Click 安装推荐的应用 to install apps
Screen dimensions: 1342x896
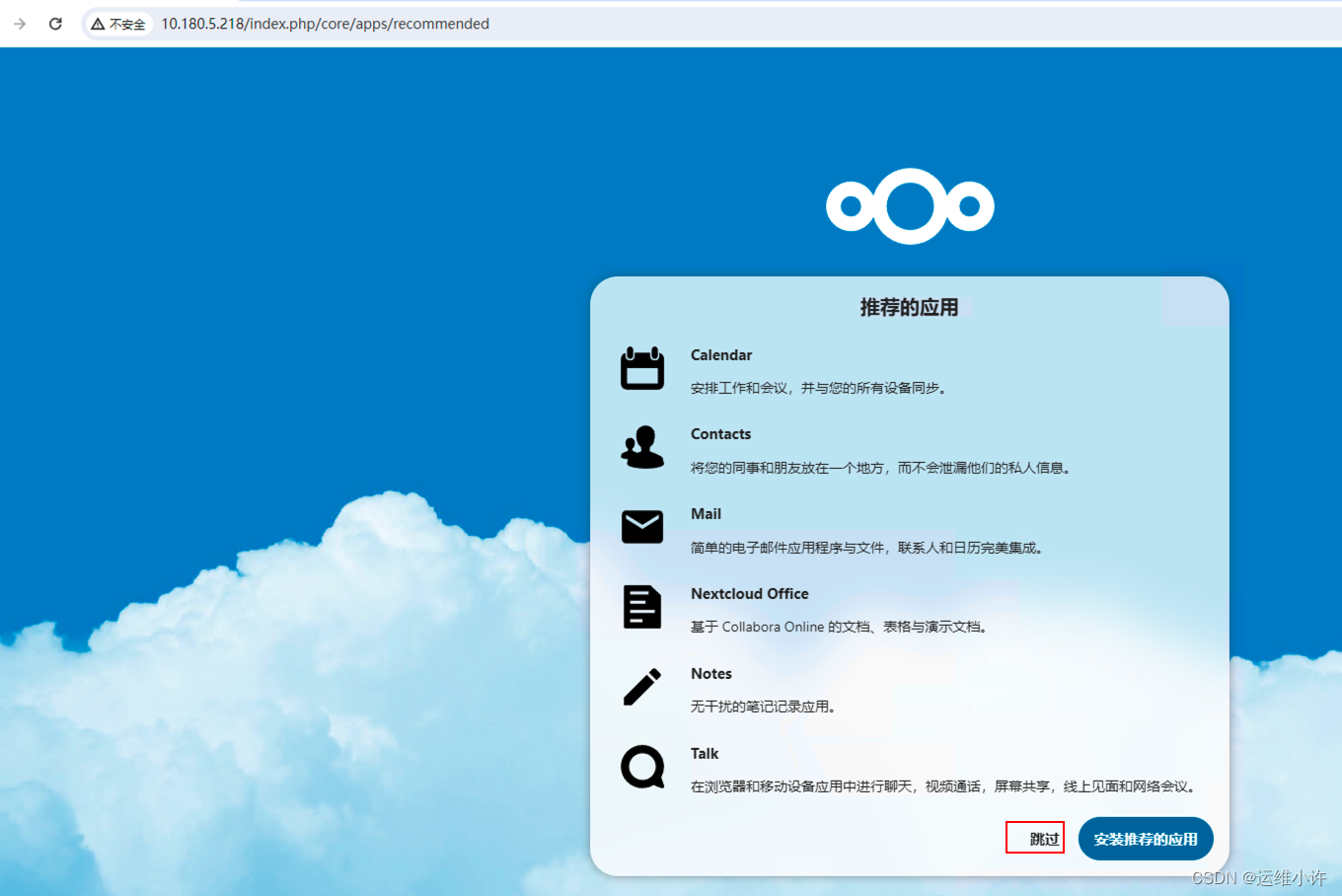[1146, 839]
